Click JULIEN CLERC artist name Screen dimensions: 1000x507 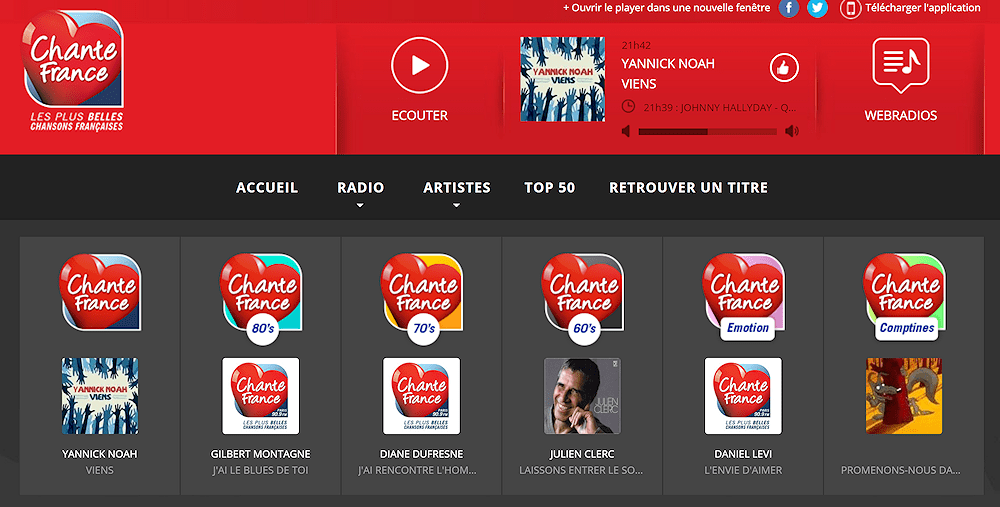(582, 454)
